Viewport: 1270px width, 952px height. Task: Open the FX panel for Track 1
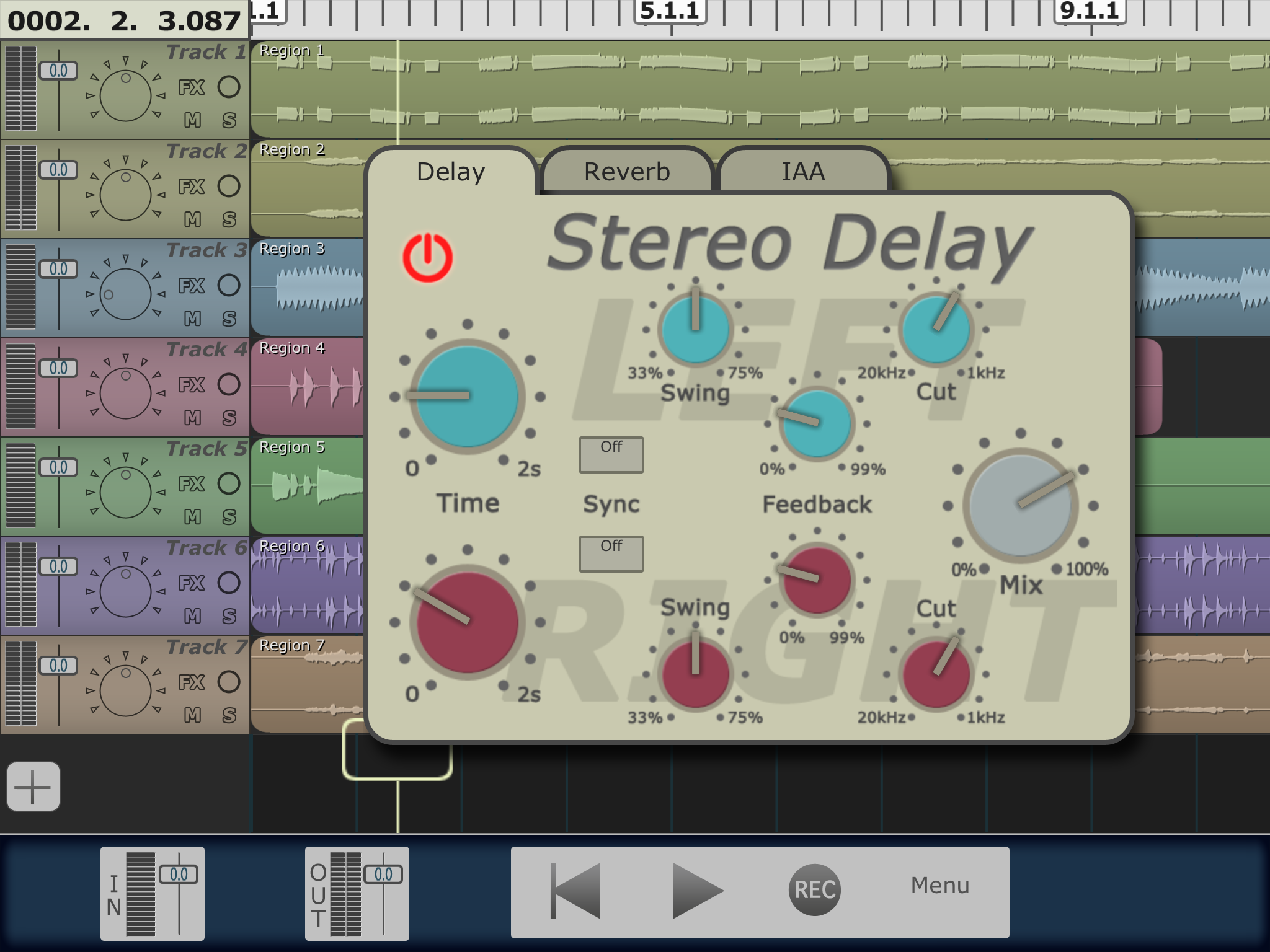192,87
